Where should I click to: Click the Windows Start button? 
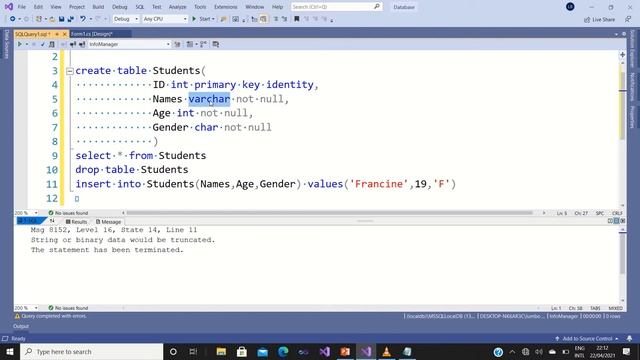(10, 351)
